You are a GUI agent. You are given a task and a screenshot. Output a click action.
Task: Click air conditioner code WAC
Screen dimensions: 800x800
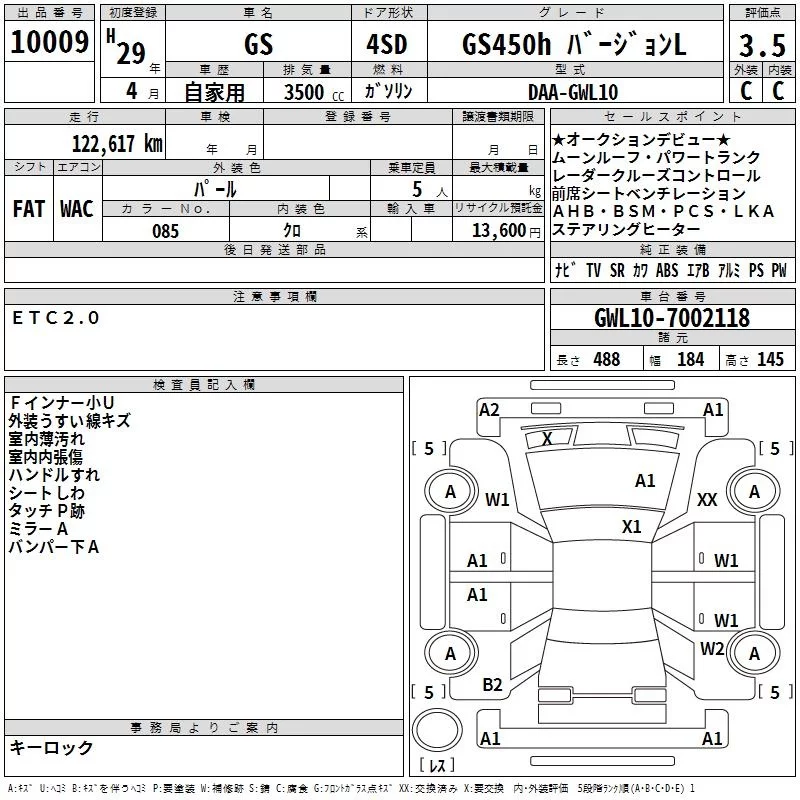tap(77, 209)
